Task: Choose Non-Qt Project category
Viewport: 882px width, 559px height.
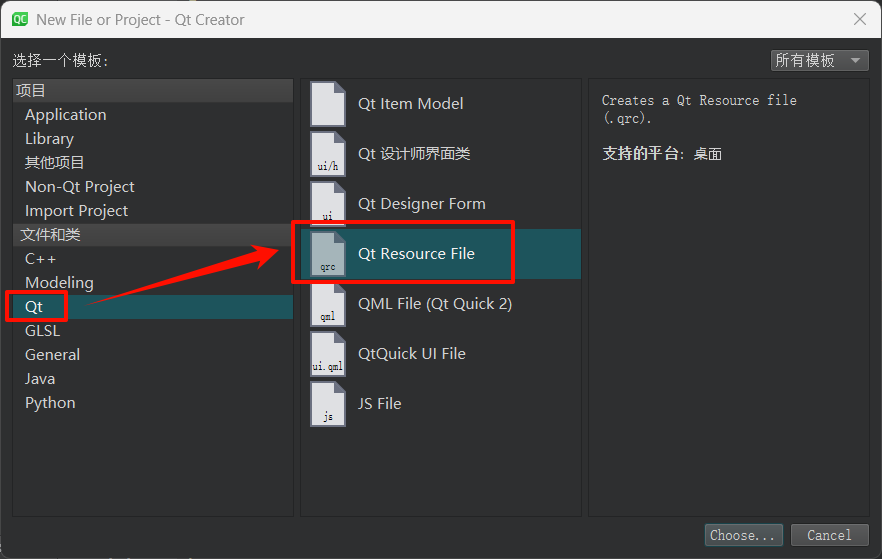Action: (79, 187)
